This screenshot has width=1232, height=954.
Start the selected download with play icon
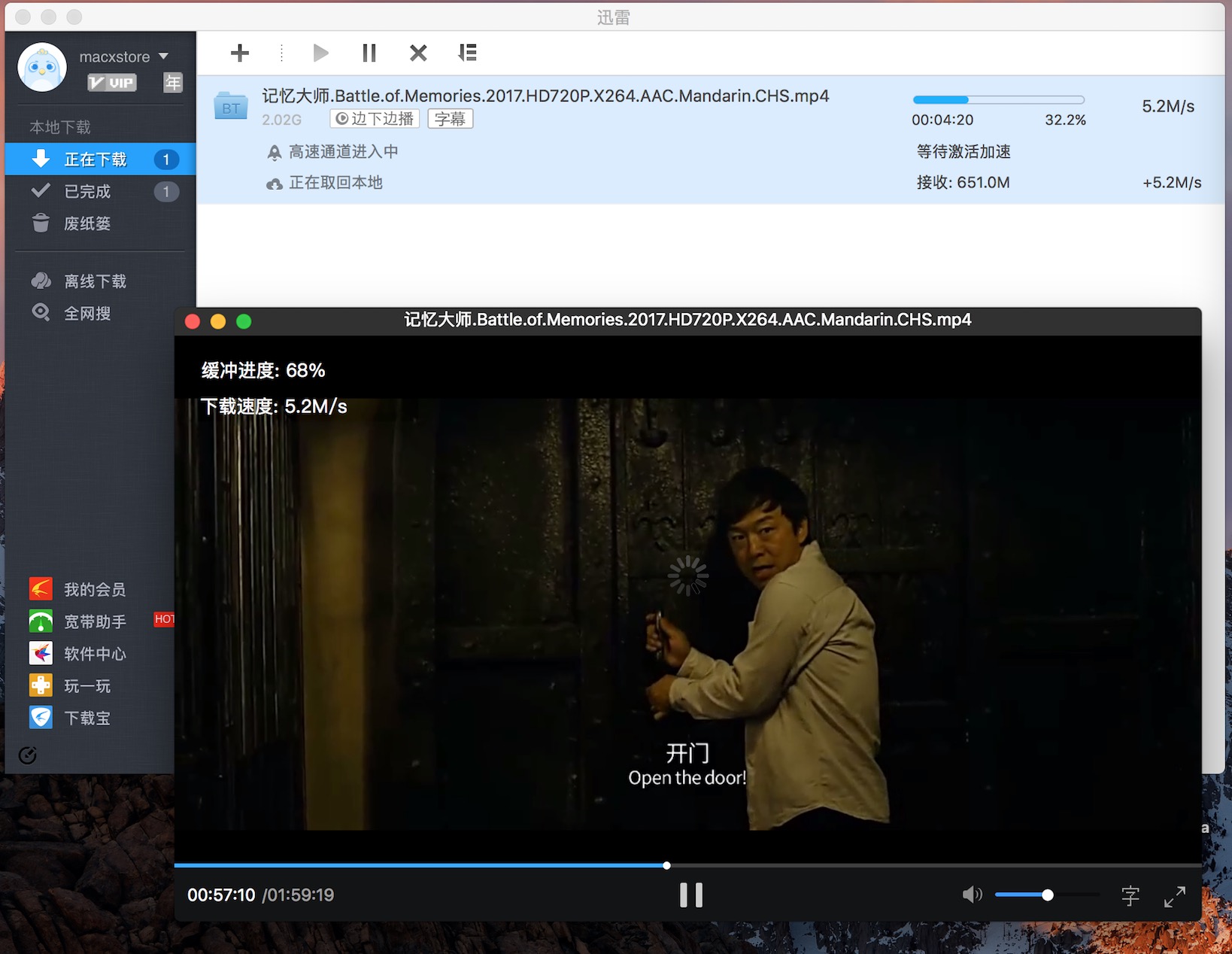320,53
